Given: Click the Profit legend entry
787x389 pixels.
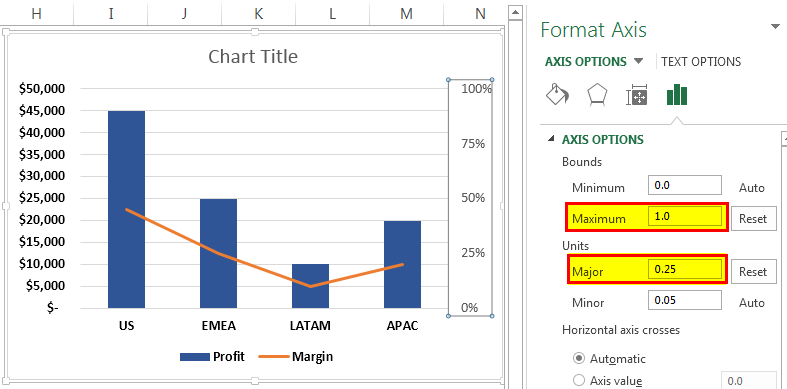Looking at the screenshot, I should tap(212, 357).
